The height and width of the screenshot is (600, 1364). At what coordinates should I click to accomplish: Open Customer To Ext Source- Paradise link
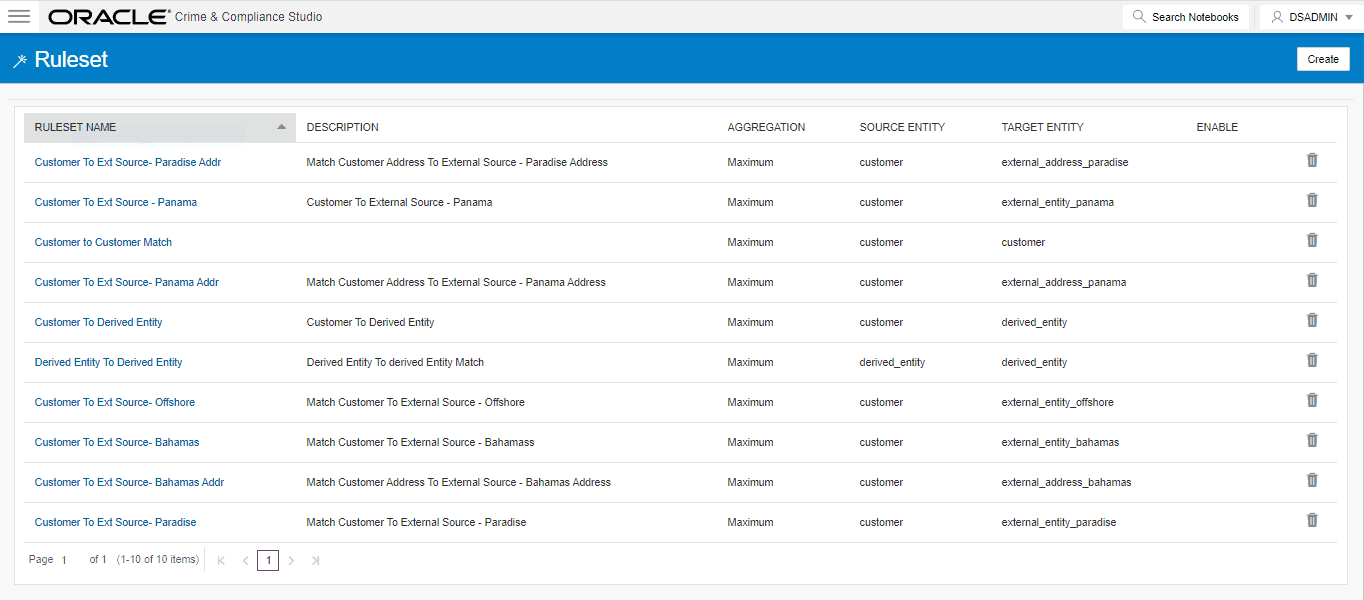pyautogui.click(x=115, y=522)
